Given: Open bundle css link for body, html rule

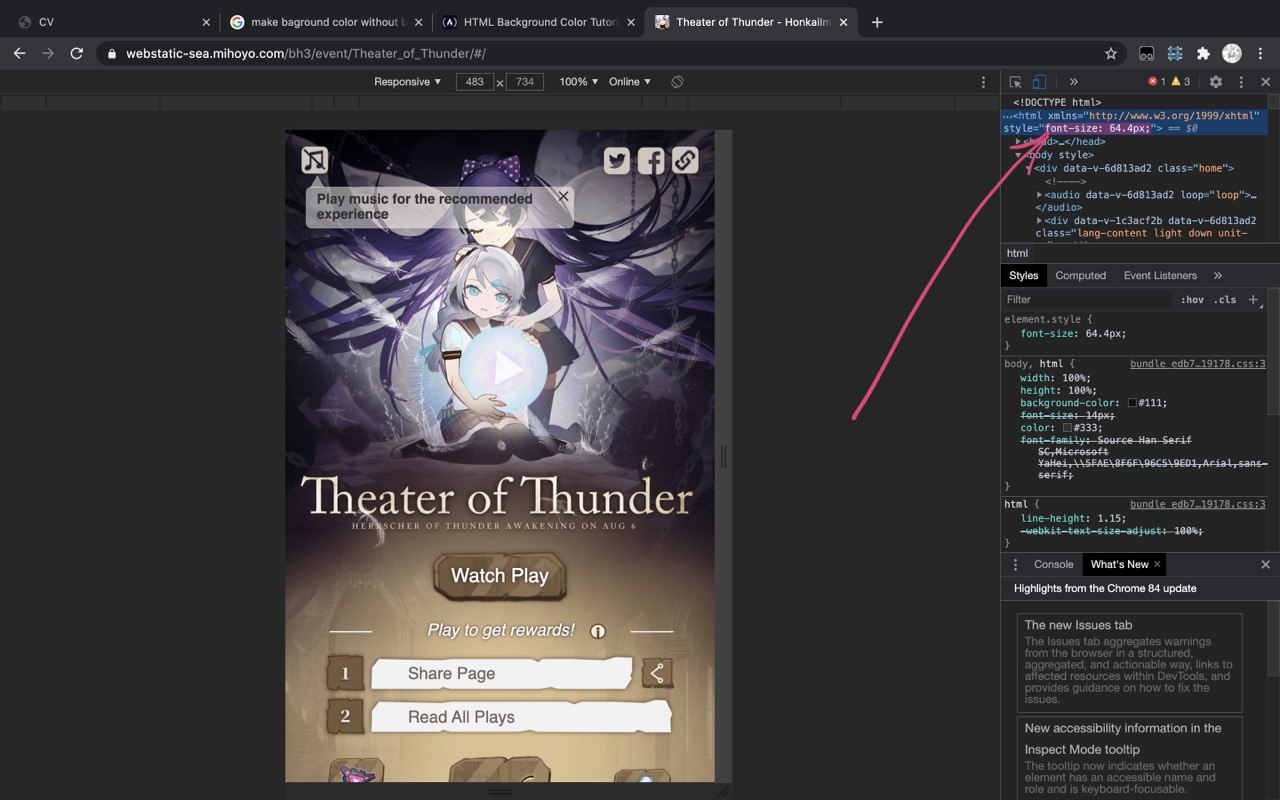Looking at the screenshot, I should 1198,364.
